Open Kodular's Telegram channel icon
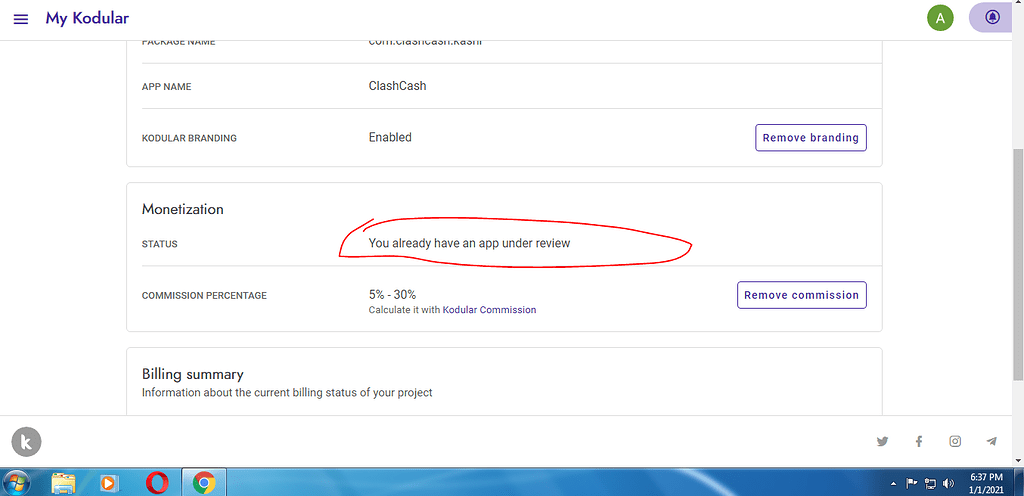This screenshot has width=1024, height=496. [x=991, y=441]
